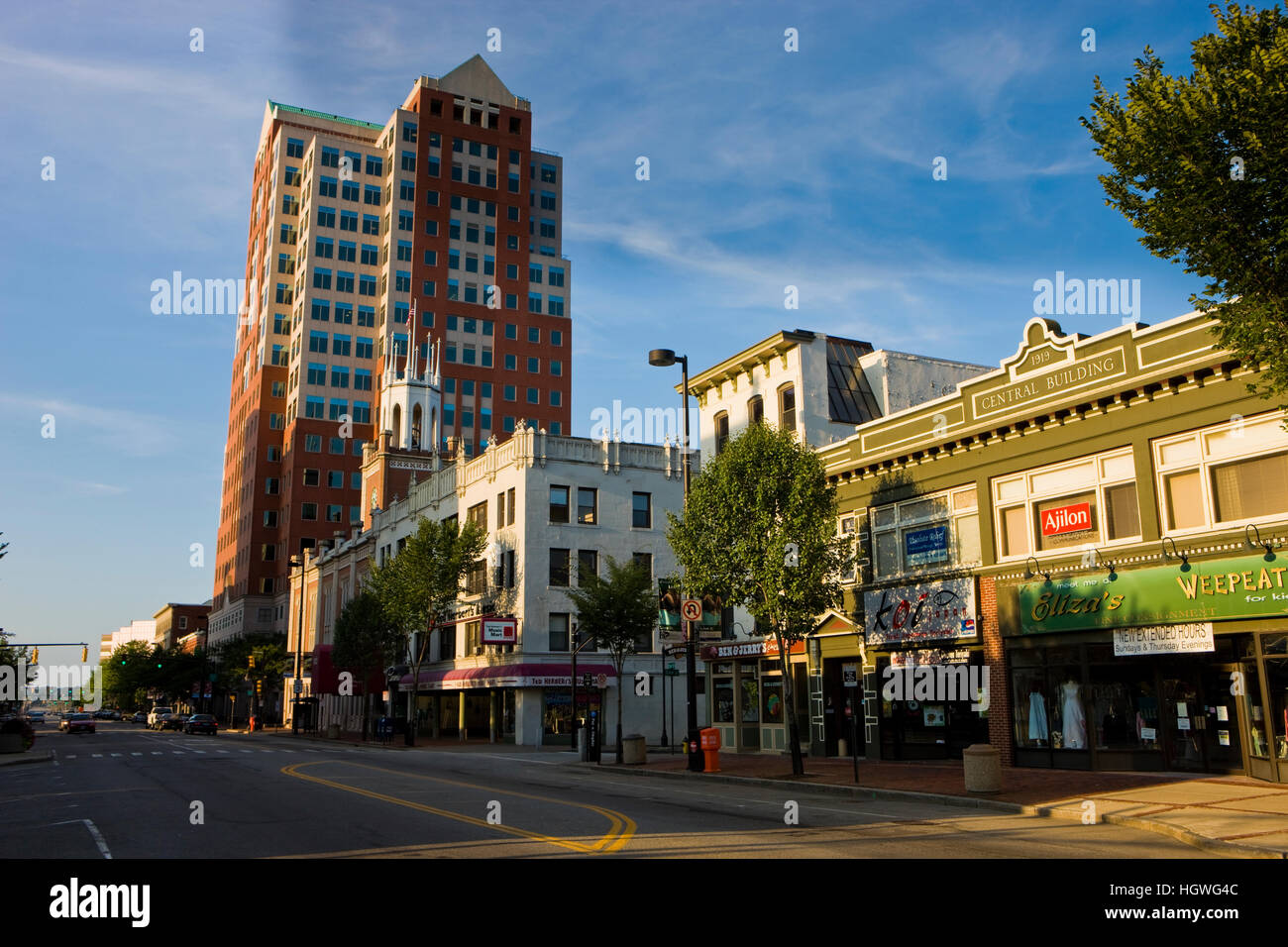Click the 1919 date on building crest

tap(1038, 359)
